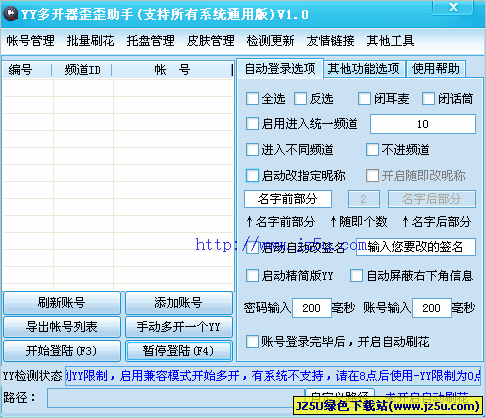
Task: Open the 友情链接 menu
Action: tap(330, 41)
